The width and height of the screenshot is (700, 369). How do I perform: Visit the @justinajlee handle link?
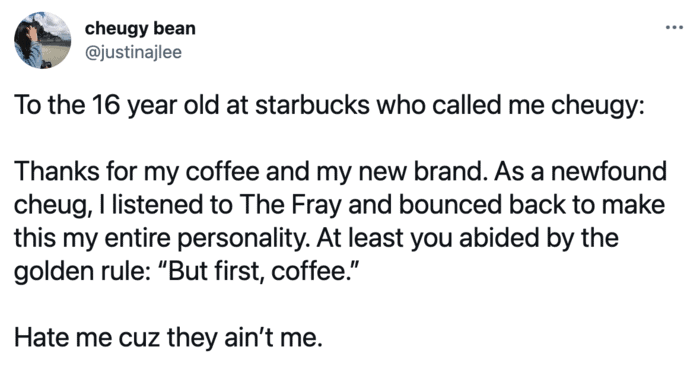tap(133, 53)
